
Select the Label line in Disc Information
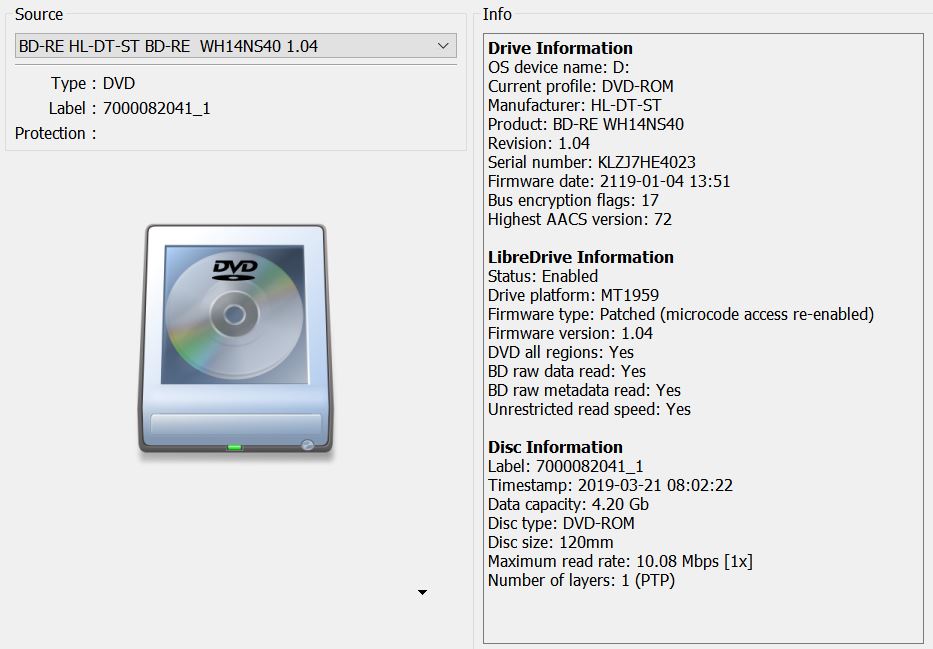[565, 466]
